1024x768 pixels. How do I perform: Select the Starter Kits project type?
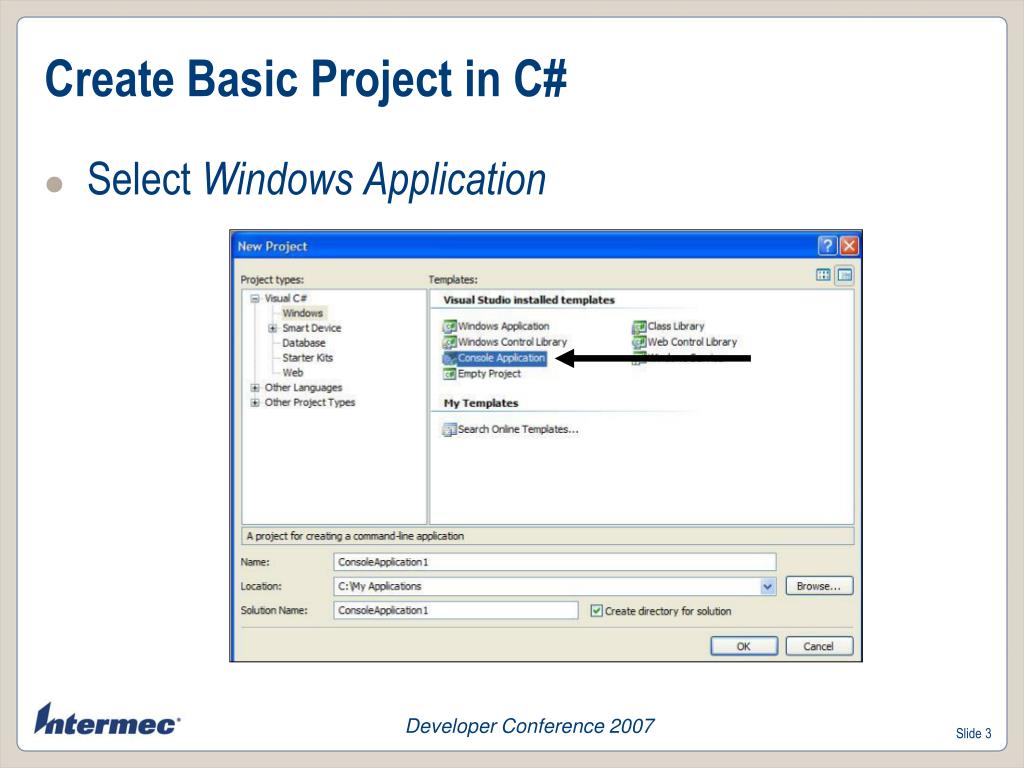308,358
